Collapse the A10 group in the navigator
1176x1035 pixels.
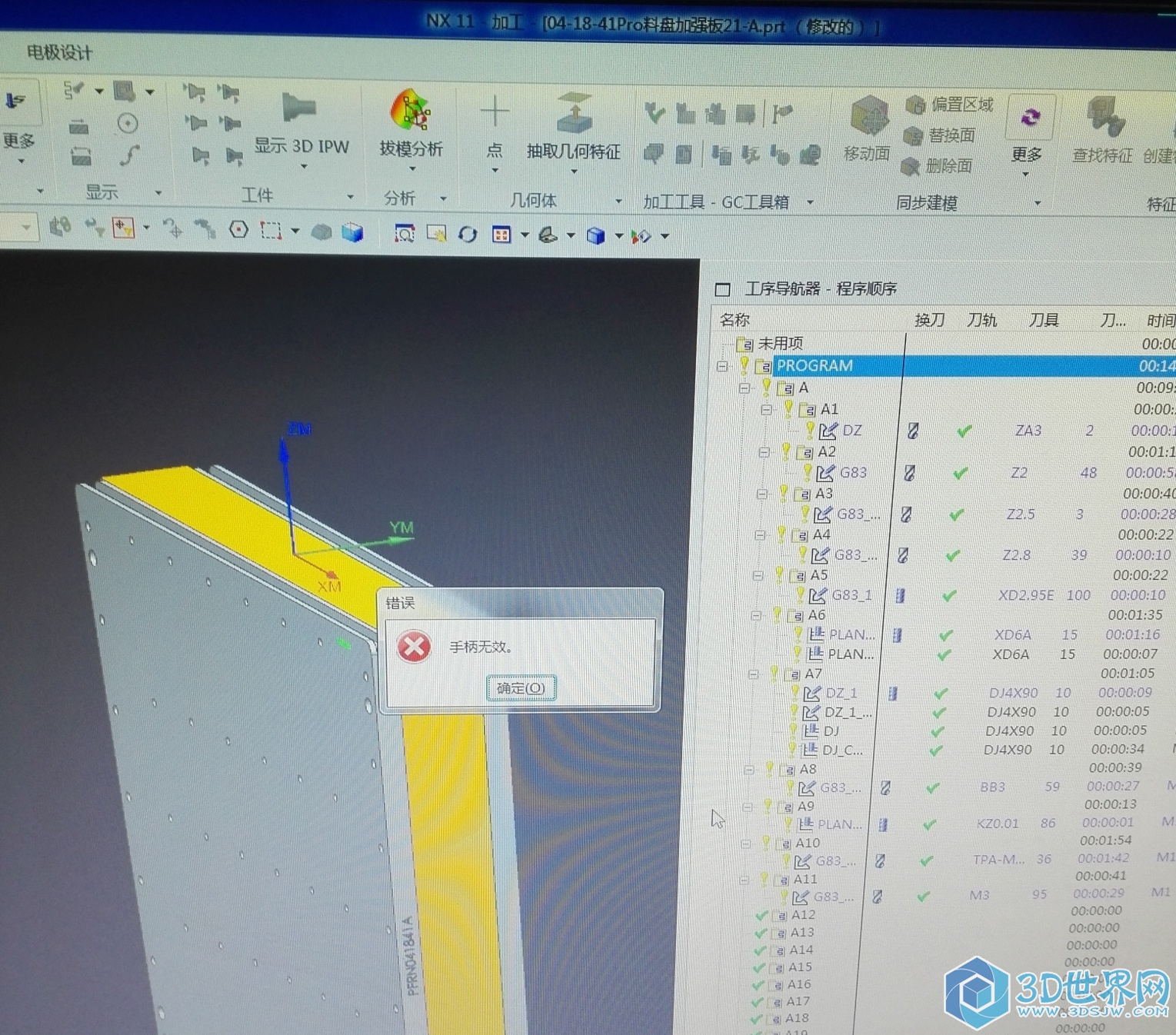[x=745, y=843]
